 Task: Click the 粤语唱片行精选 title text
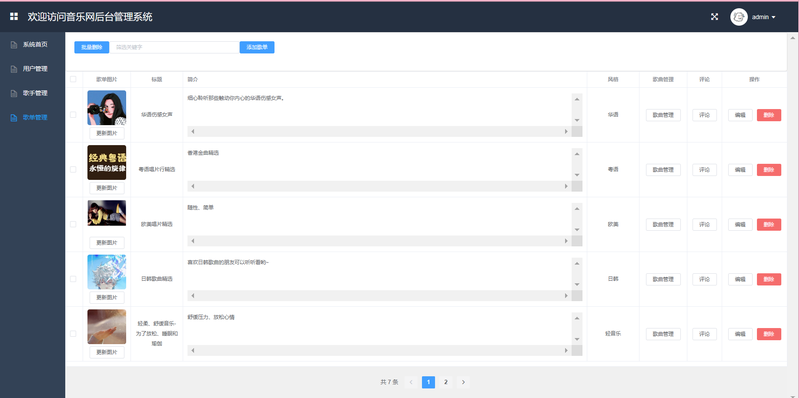pyautogui.click(x=157, y=169)
